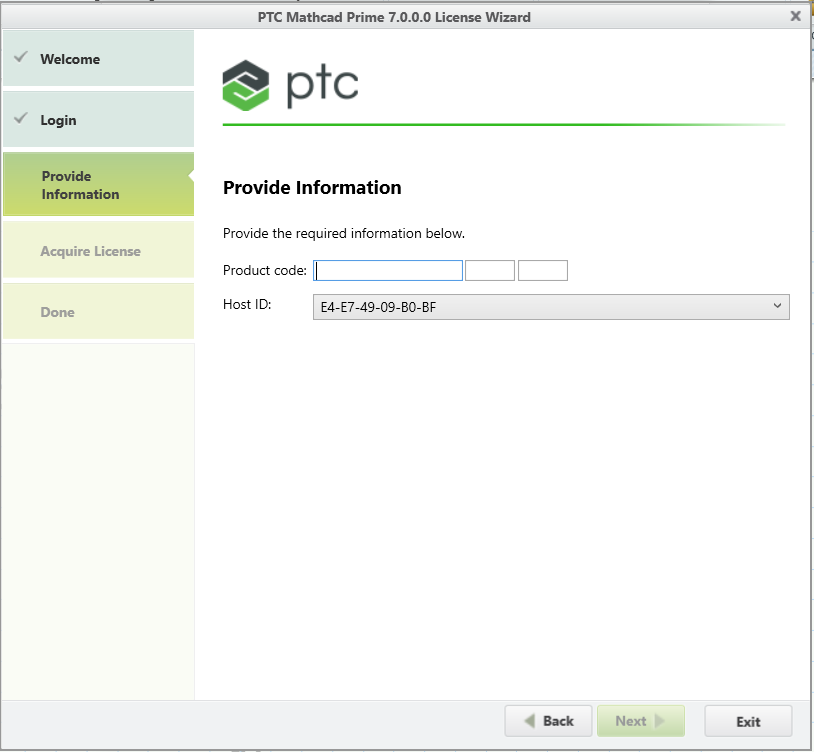Click the Provide Information heading
The width and height of the screenshot is (814, 752).
(x=312, y=188)
